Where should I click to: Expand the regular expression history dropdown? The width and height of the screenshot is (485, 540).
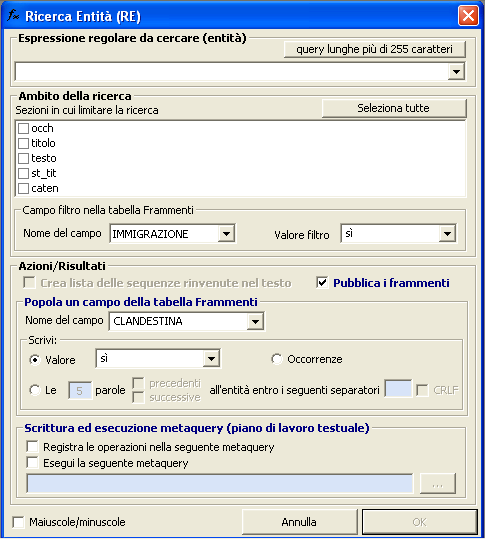click(456, 72)
